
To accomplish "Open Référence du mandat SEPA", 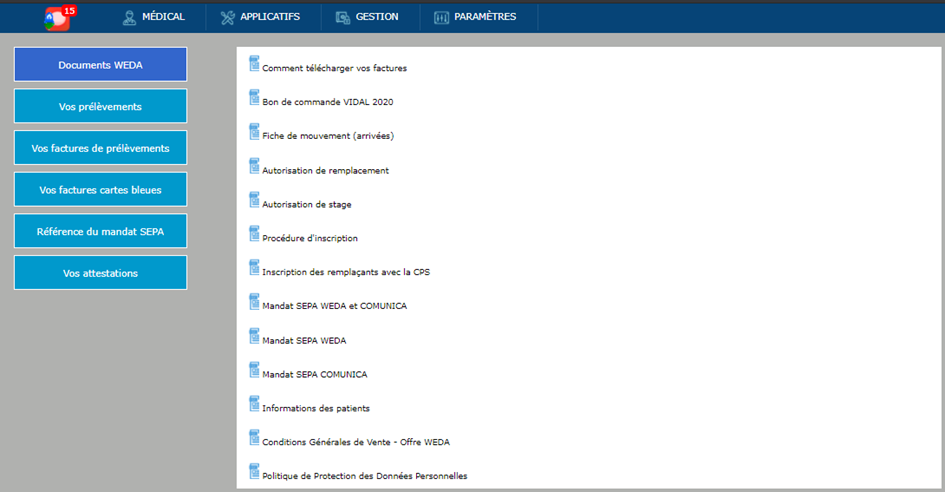I will tap(100, 231).
